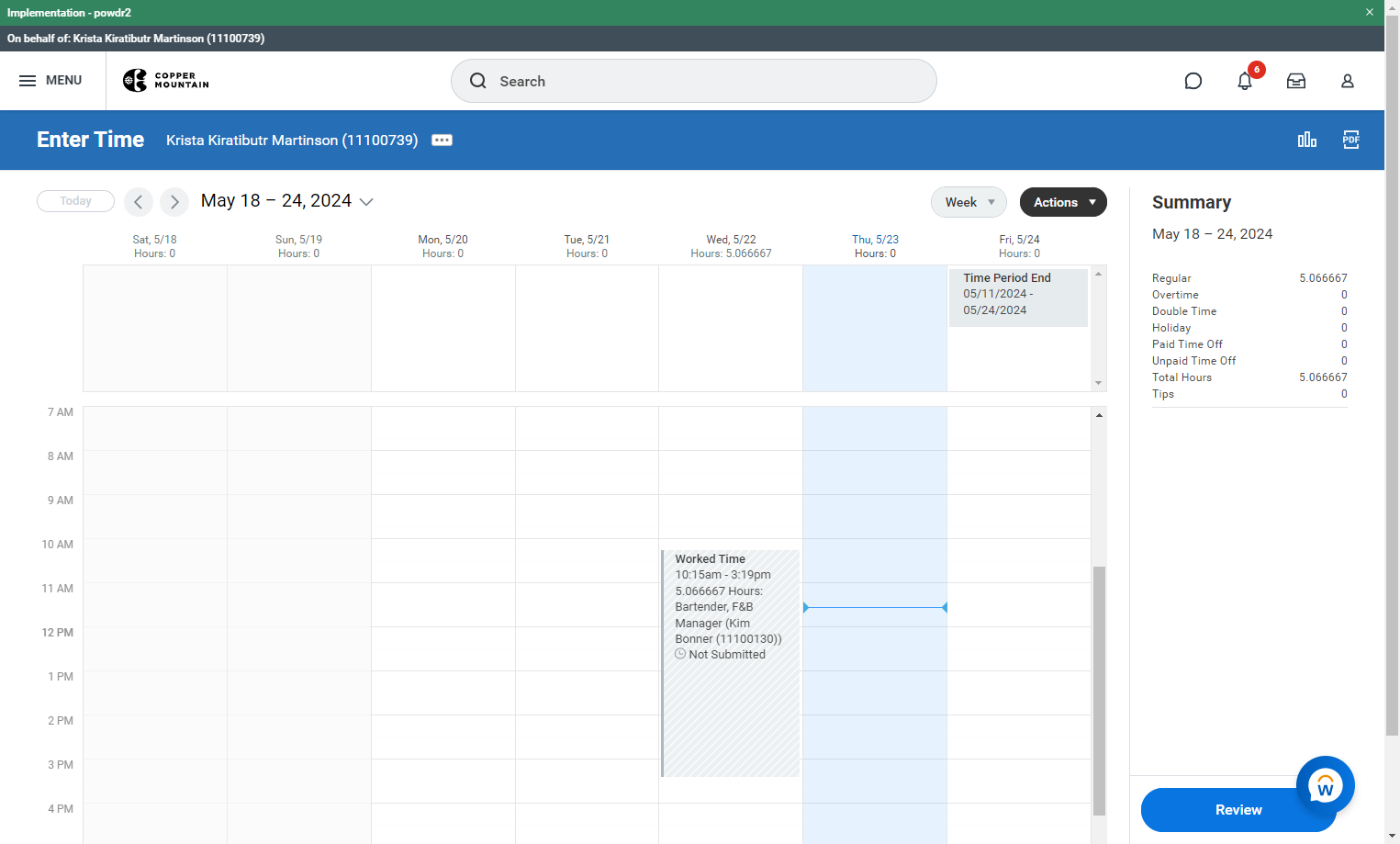This screenshot has height=844, width=1400.
Task: View notifications bell with badge 6
Action: 1245,81
